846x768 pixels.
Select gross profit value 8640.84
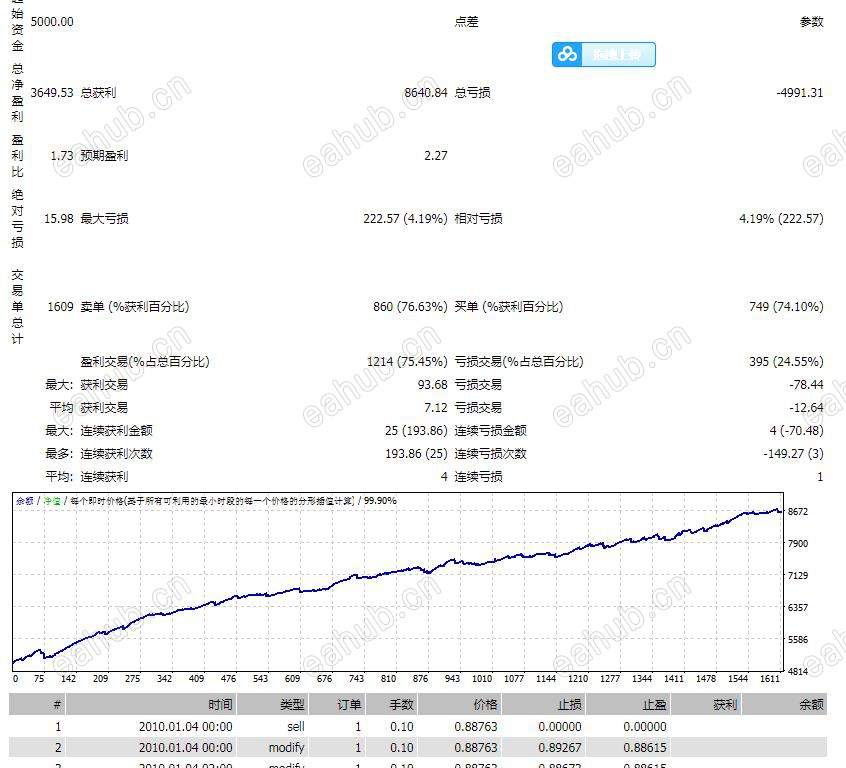click(426, 92)
